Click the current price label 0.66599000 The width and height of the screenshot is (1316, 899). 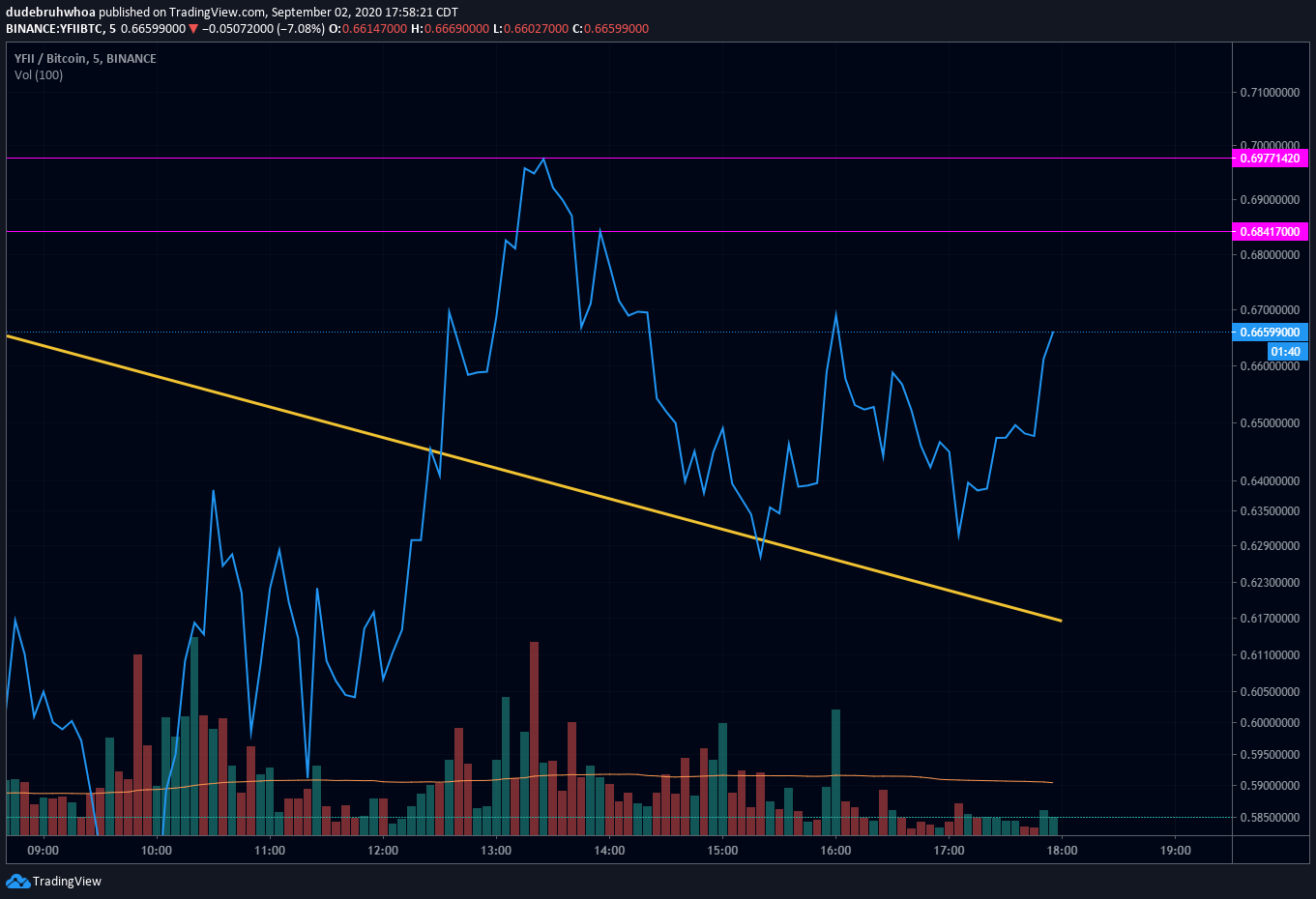[x=1270, y=333]
